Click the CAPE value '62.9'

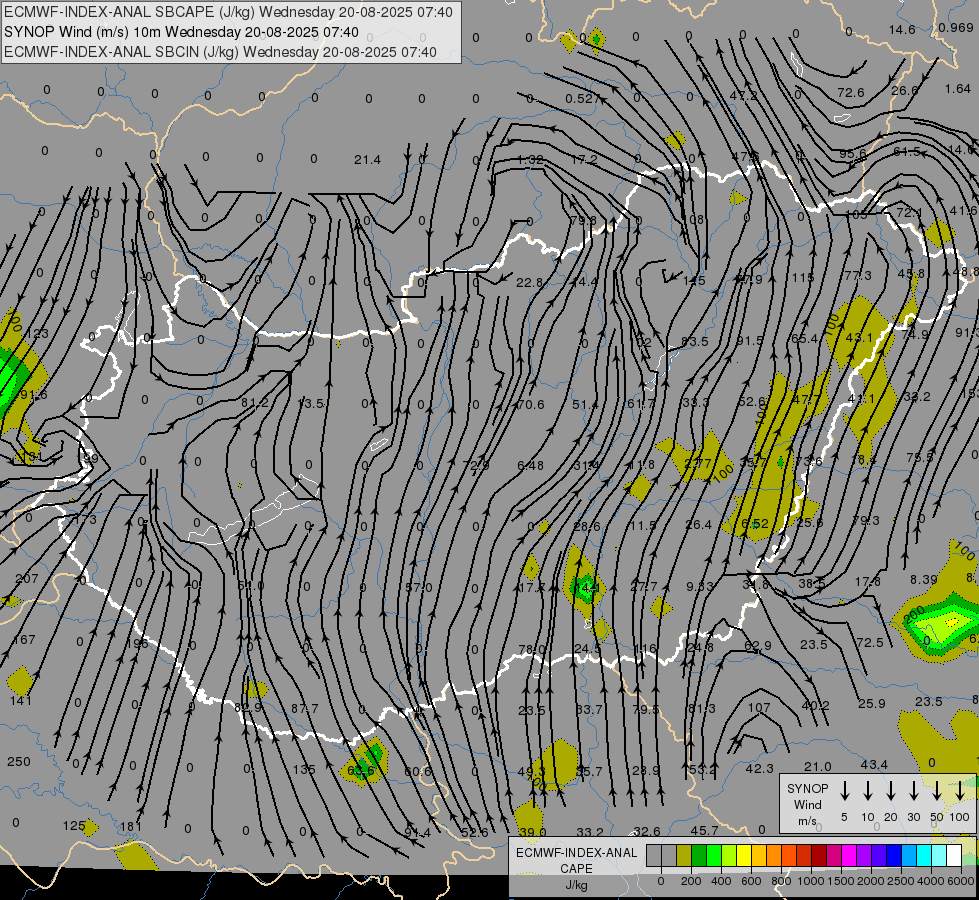coord(758,645)
